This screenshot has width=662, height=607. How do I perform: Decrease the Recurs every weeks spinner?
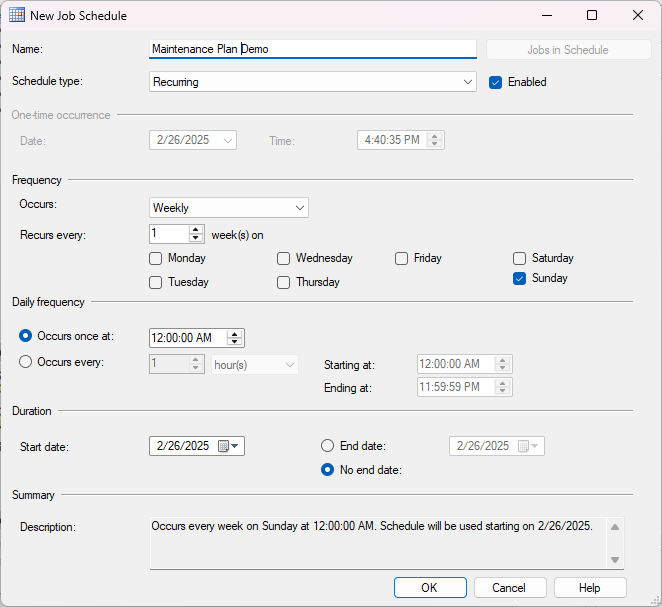(x=195, y=238)
